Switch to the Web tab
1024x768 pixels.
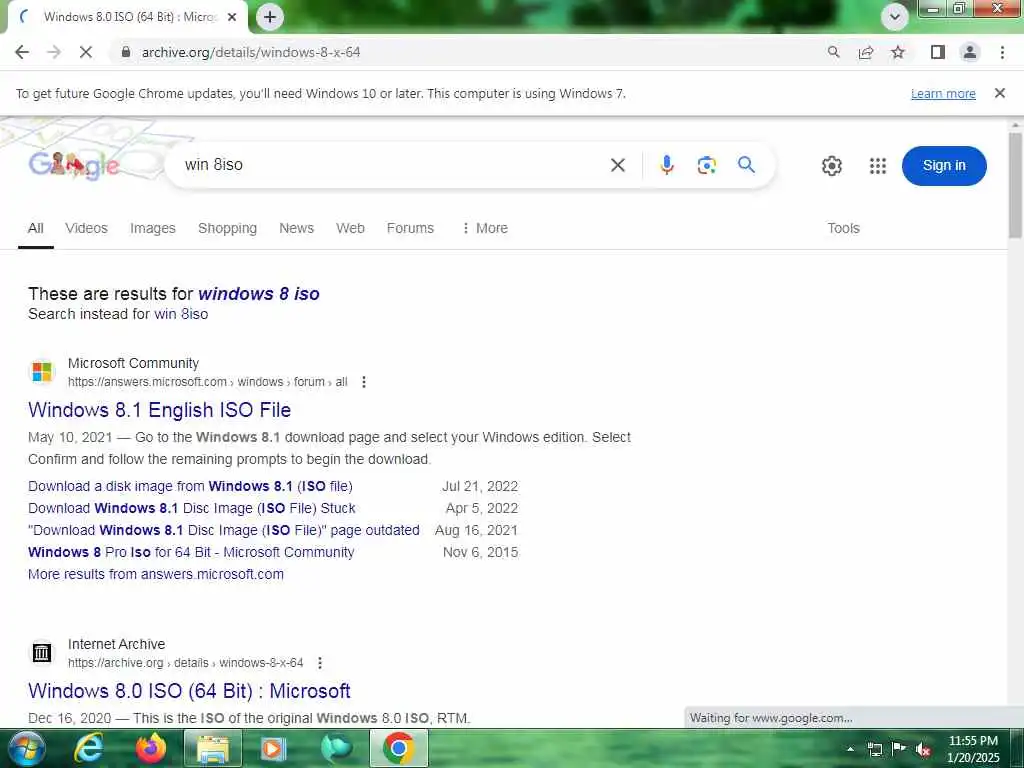[x=350, y=229]
